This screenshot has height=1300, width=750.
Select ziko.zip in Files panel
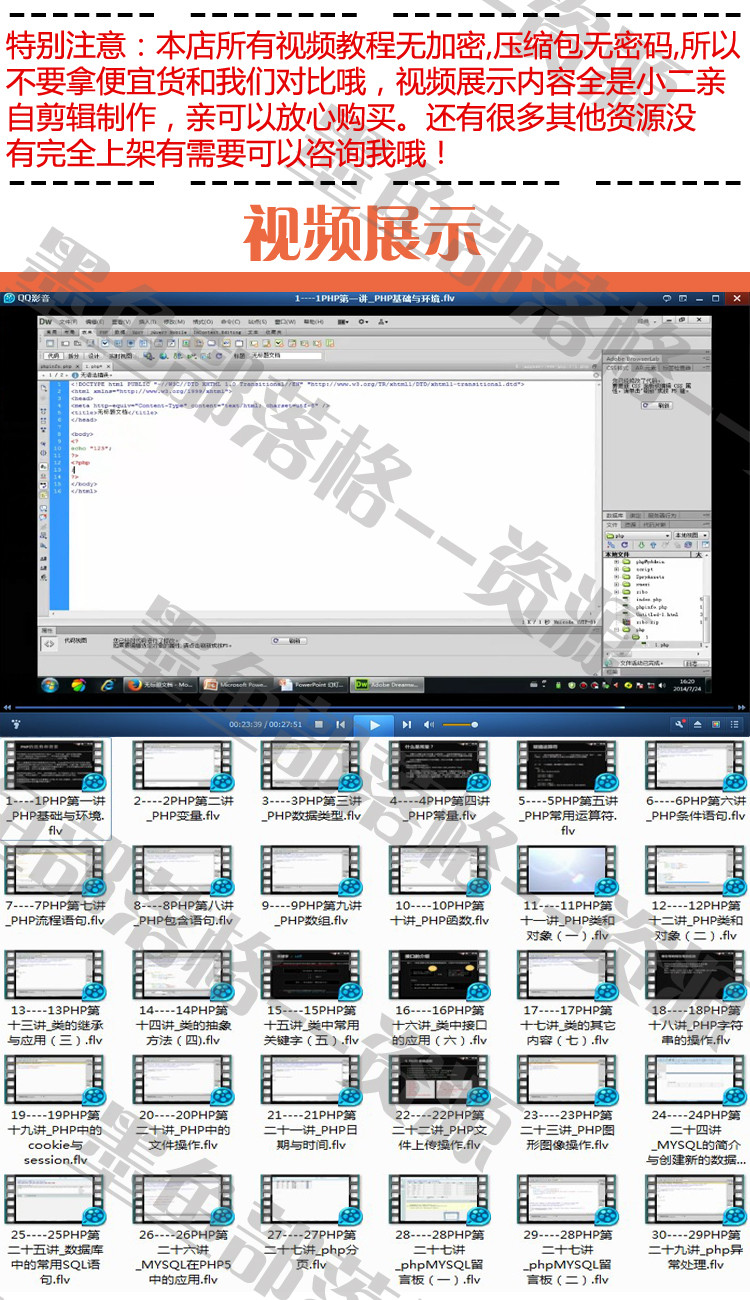coord(646,622)
